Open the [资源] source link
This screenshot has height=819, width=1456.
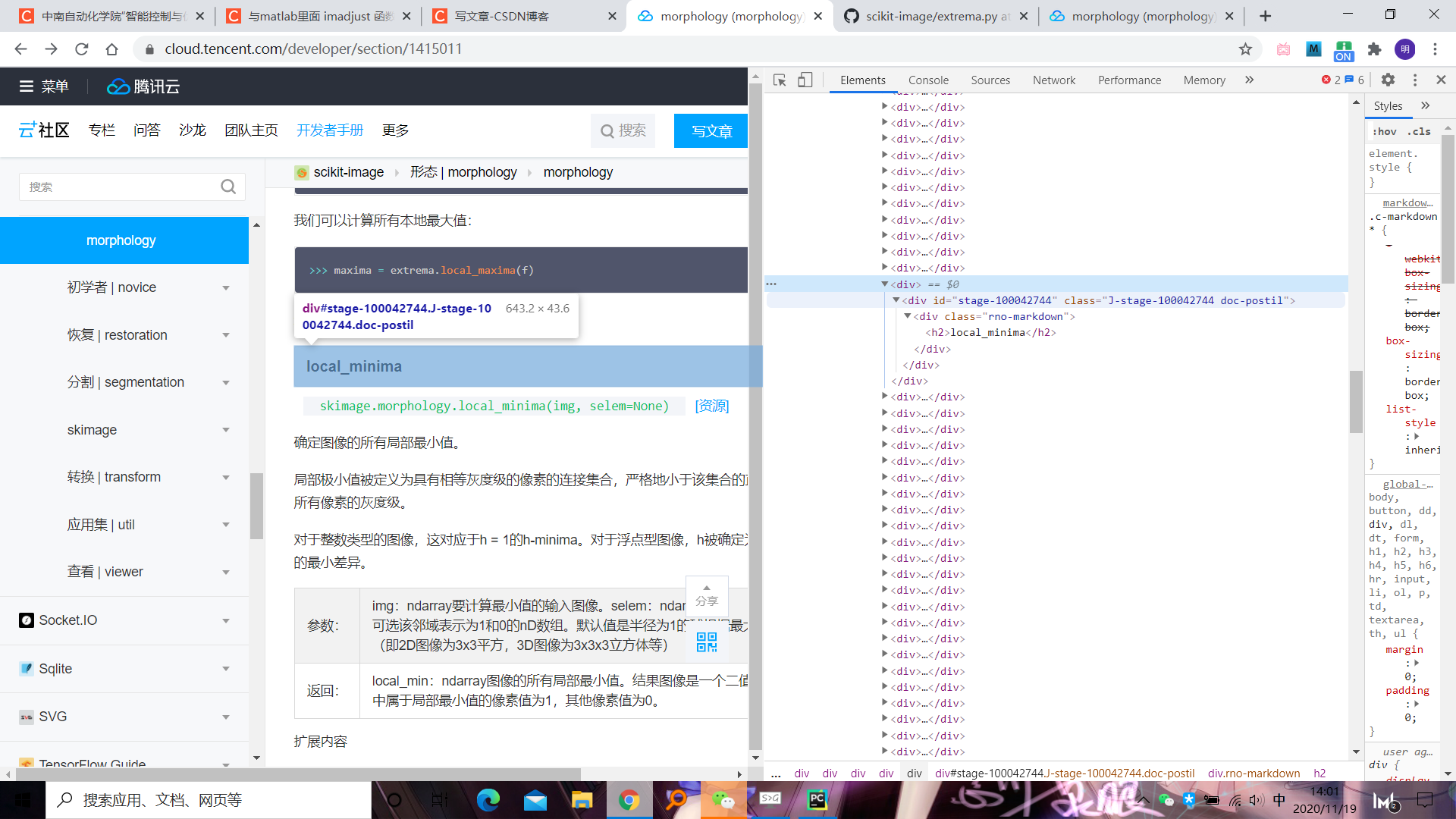click(x=711, y=406)
